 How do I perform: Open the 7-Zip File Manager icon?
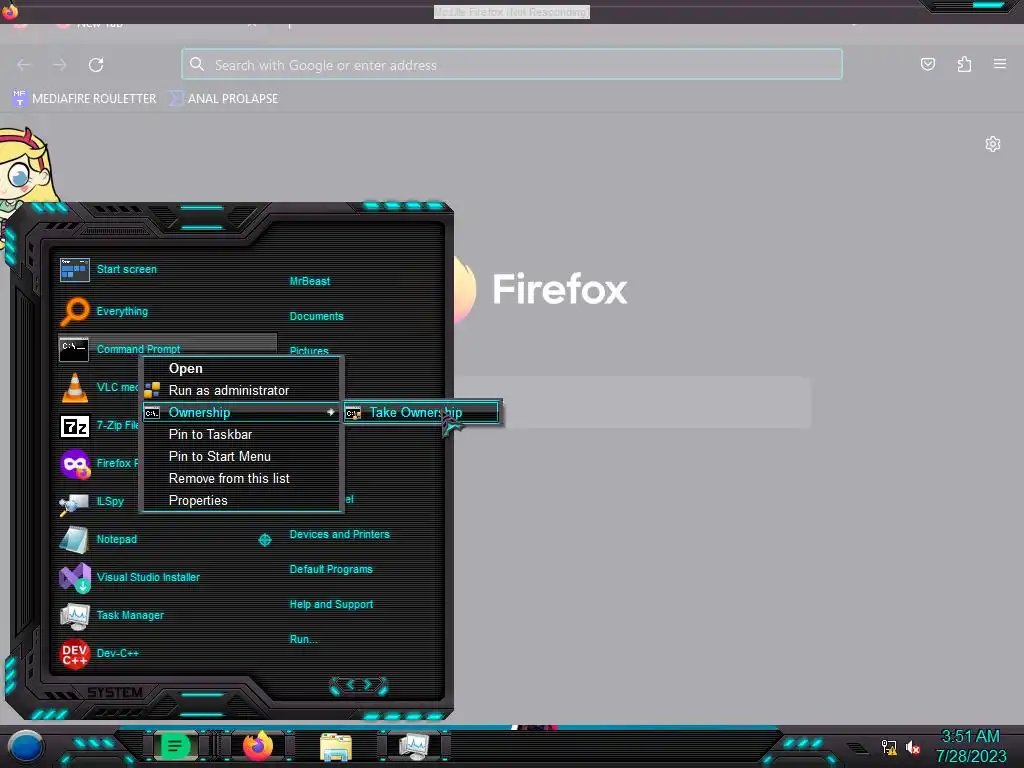click(74, 426)
